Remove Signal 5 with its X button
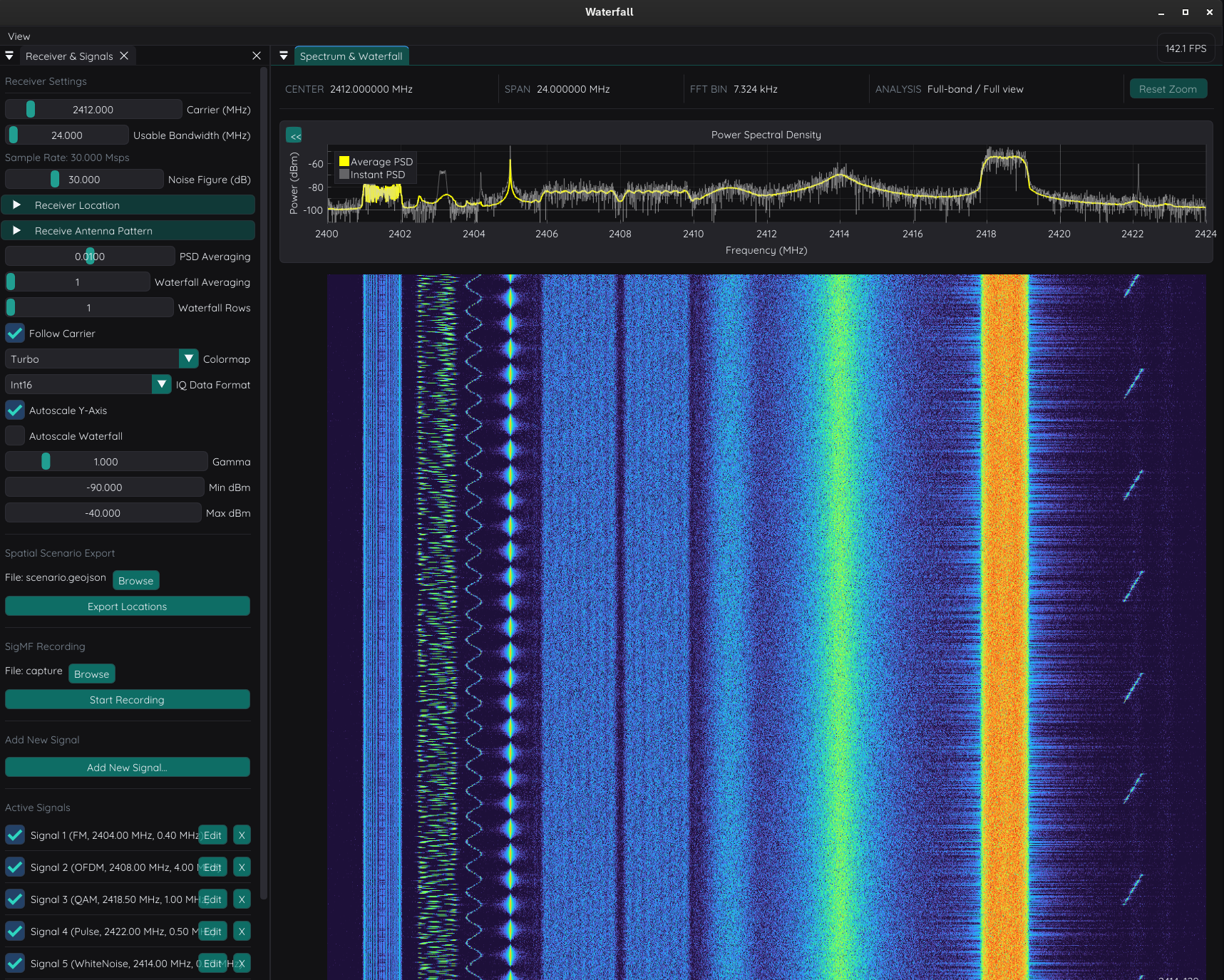1224x980 pixels. pos(242,964)
